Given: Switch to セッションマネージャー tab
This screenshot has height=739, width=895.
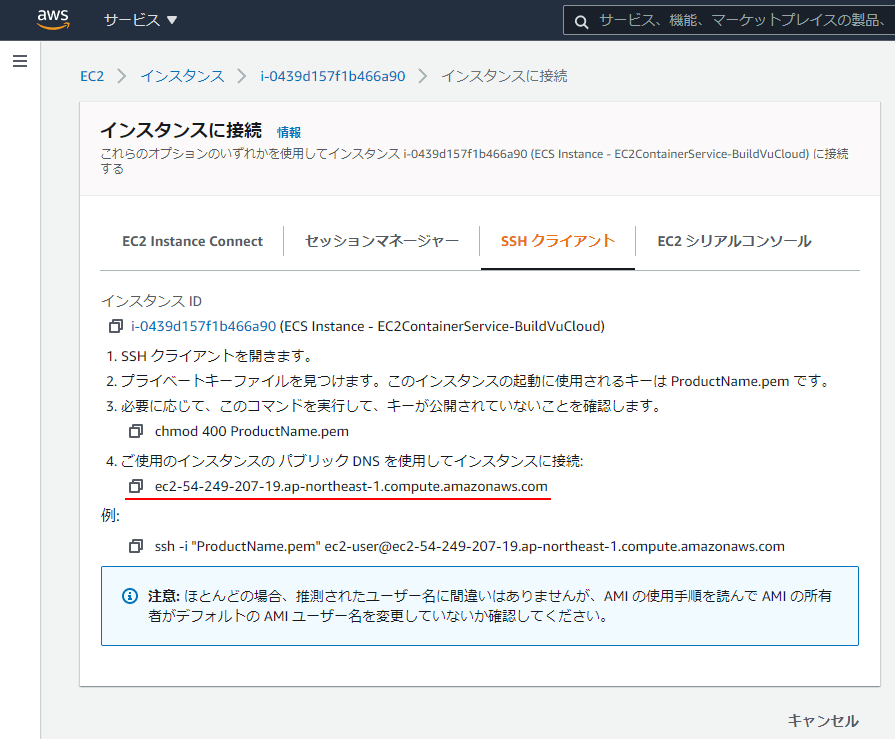Looking at the screenshot, I should pos(382,241).
